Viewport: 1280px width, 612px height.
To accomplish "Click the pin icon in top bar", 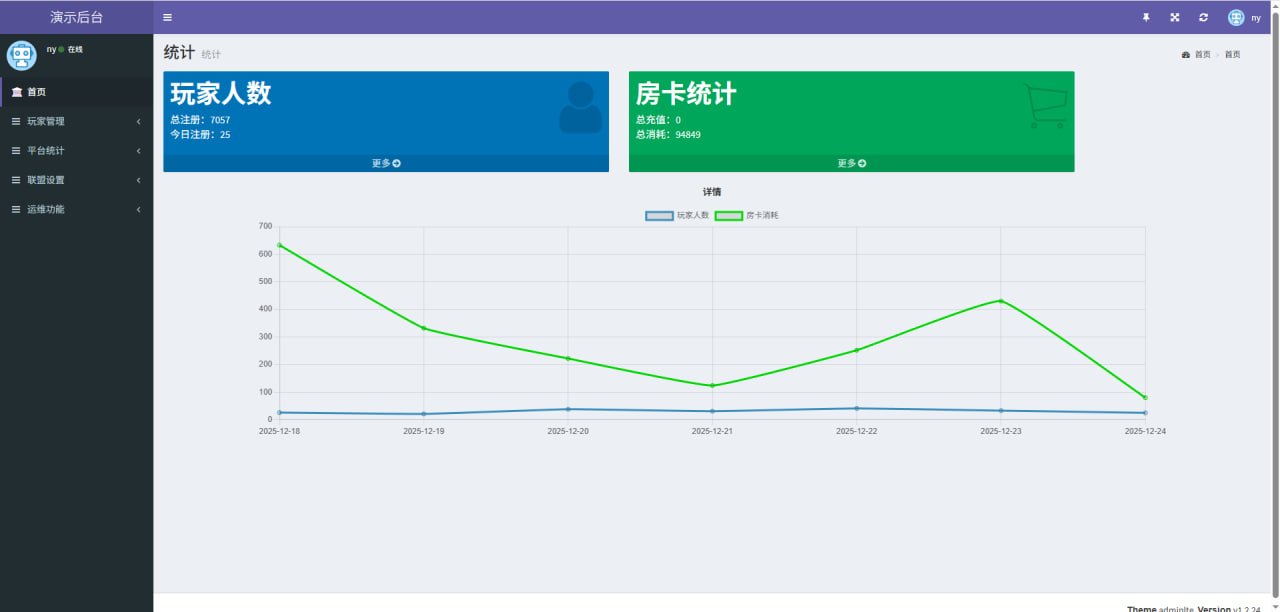I will (x=1146, y=17).
